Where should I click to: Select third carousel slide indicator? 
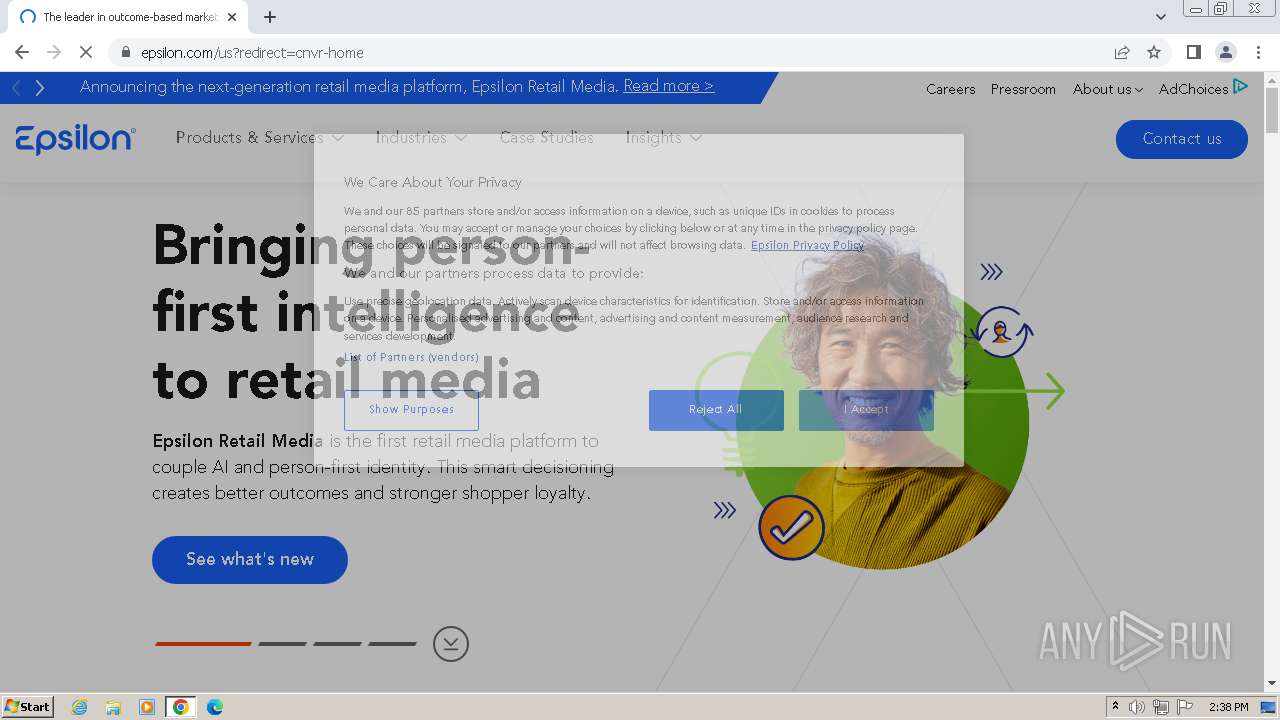point(337,644)
